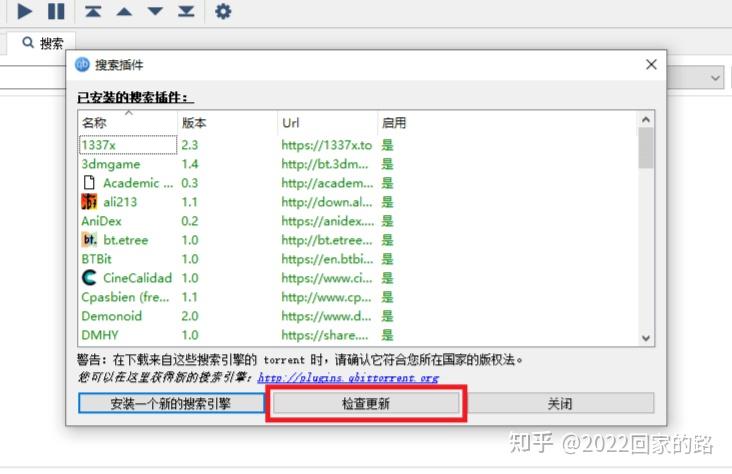
Task: Click 安装一个新的搜索引擎 button
Action: pyautogui.click(x=171, y=403)
